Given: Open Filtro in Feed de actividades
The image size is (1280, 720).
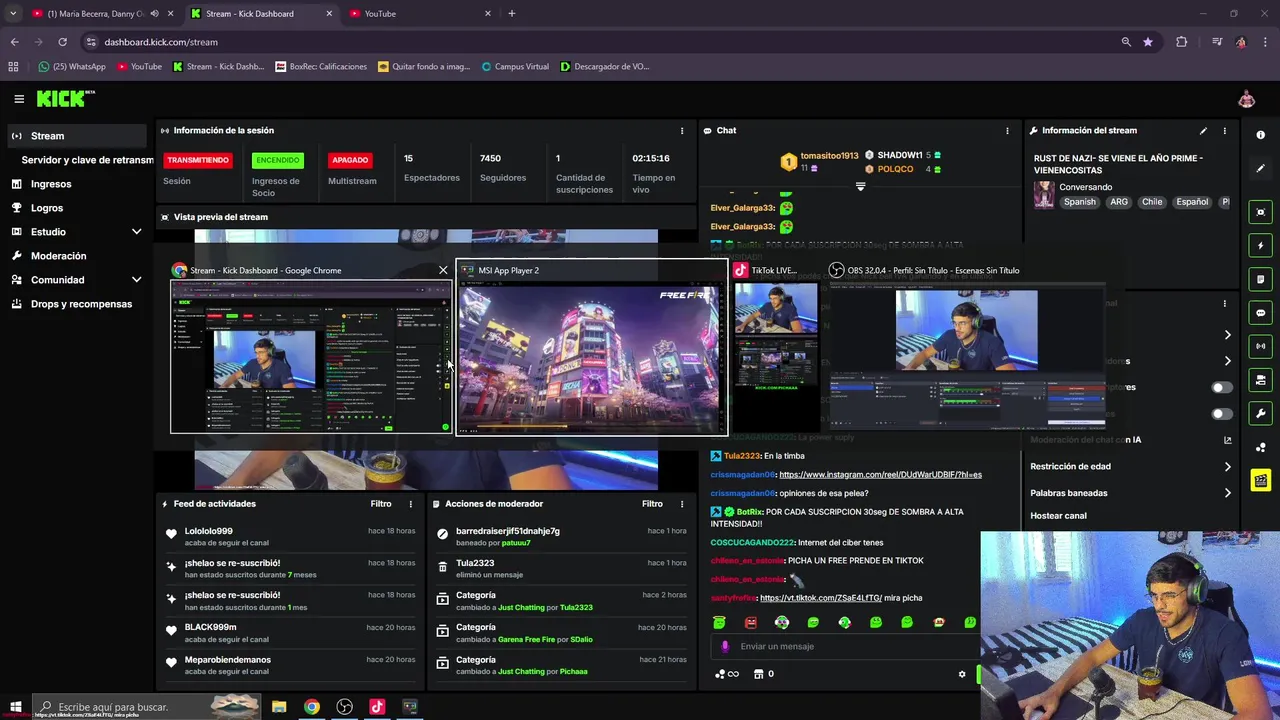Looking at the screenshot, I should (381, 504).
